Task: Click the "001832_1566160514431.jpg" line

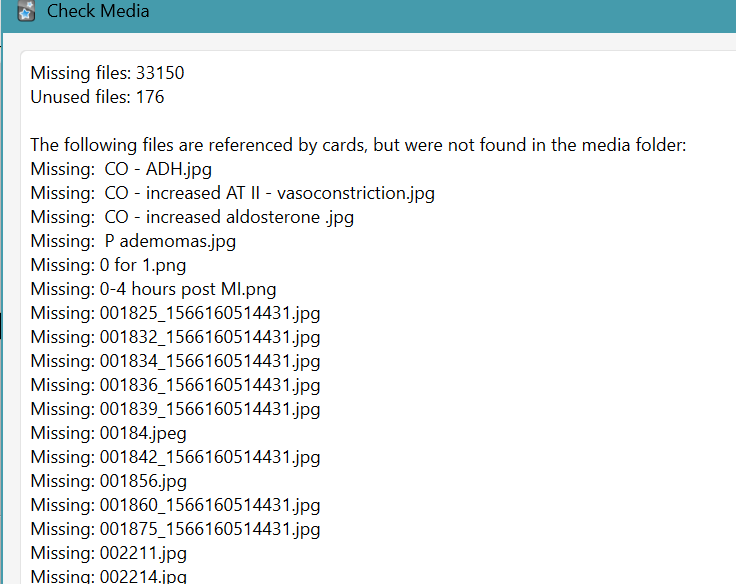Action: 175,337
